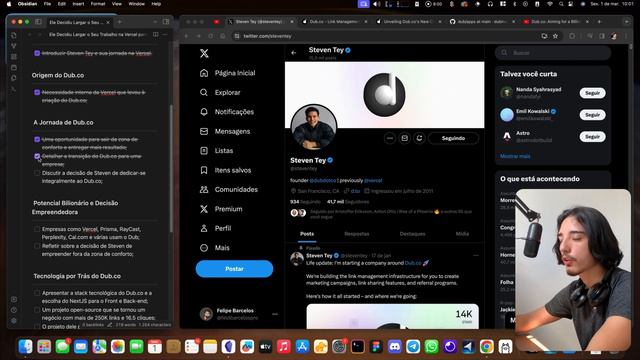Open profile more options ellipsis button
The image size is (640, 360).
click(x=390, y=138)
